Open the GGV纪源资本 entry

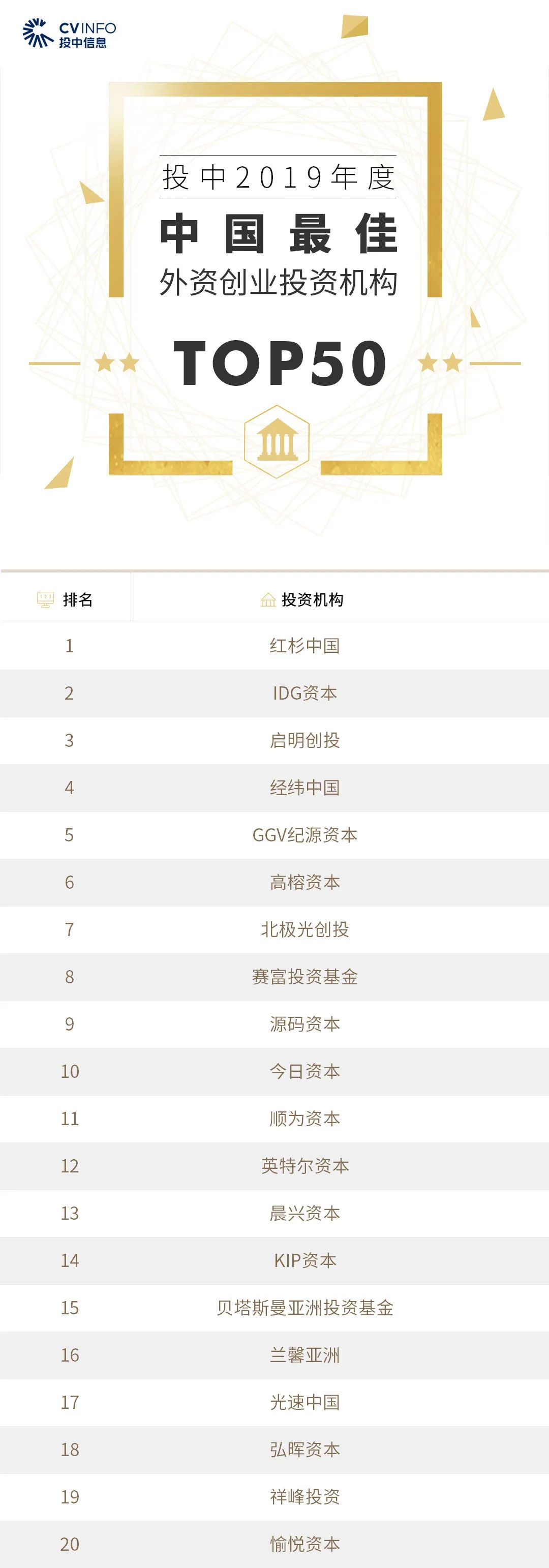pos(305,835)
